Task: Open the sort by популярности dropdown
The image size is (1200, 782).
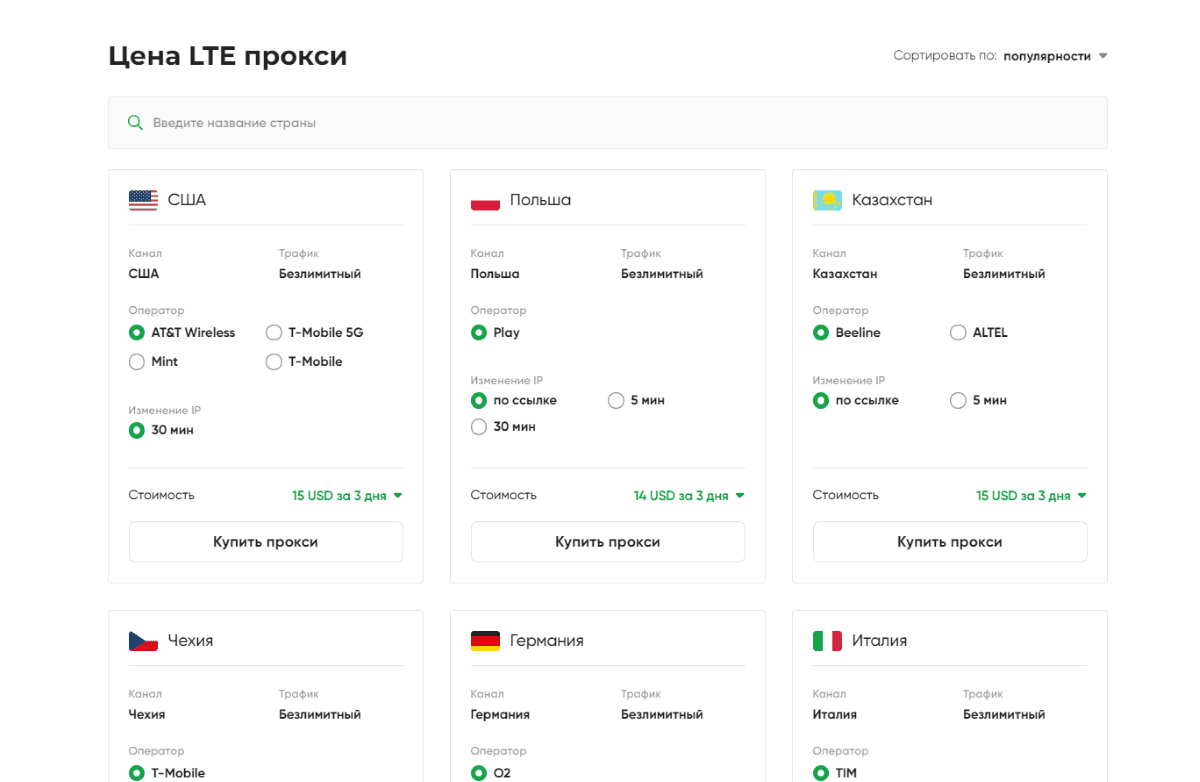Action: [1055, 56]
